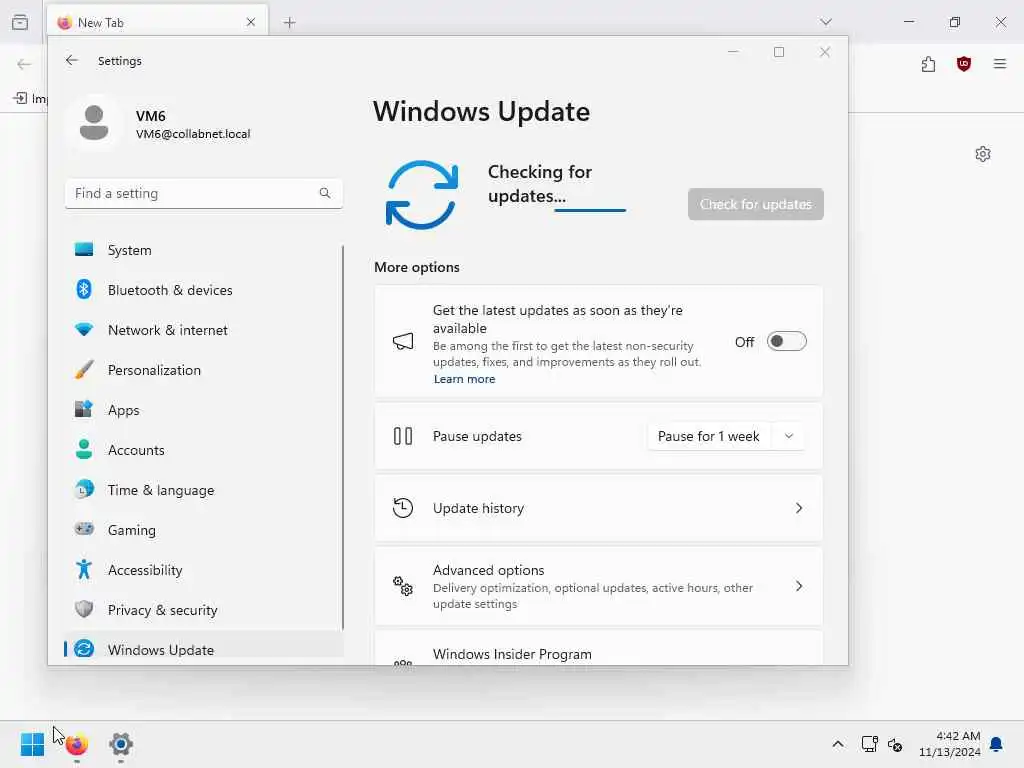Image resolution: width=1024 pixels, height=768 pixels.
Task: Click the Time & language clock icon
Action: click(84, 489)
